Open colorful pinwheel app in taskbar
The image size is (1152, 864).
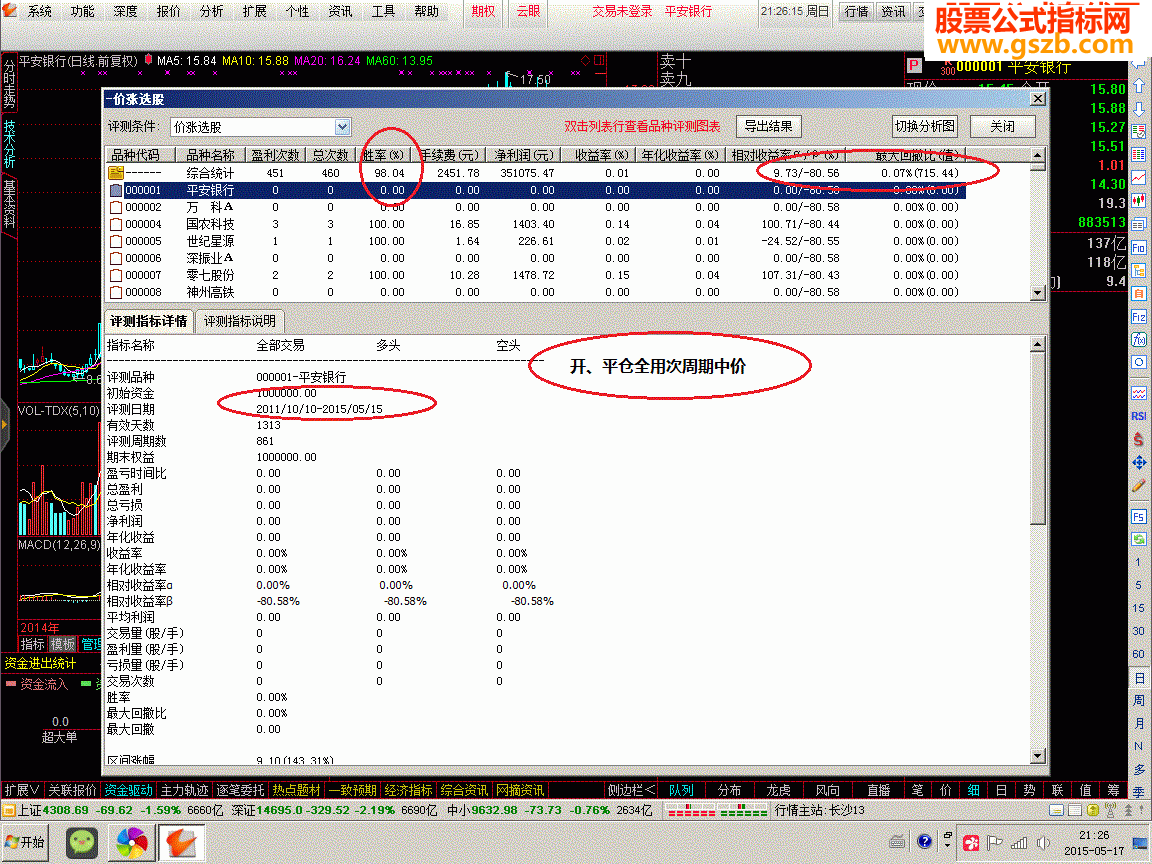(x=131, y=843)
